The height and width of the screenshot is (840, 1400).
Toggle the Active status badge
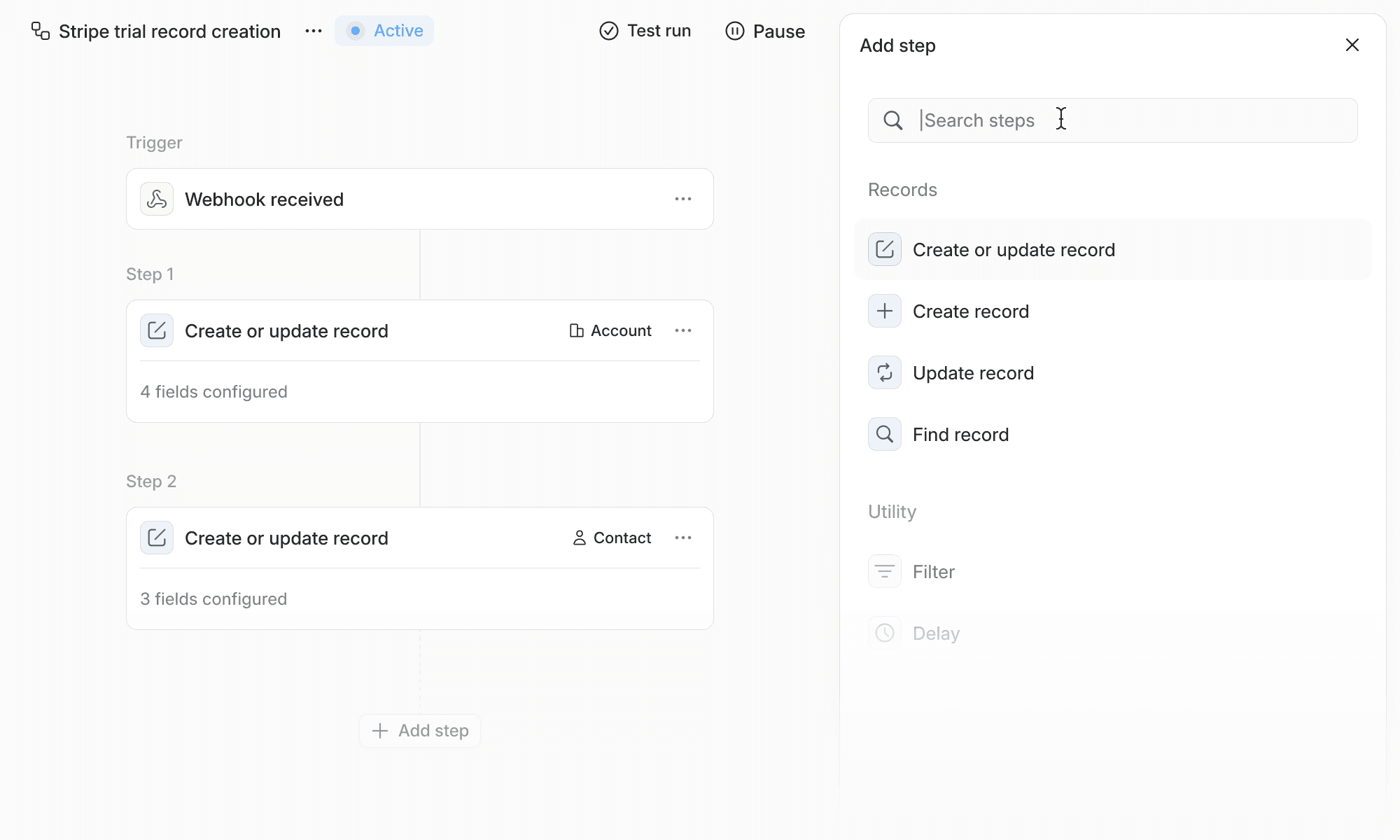[384, 31]
